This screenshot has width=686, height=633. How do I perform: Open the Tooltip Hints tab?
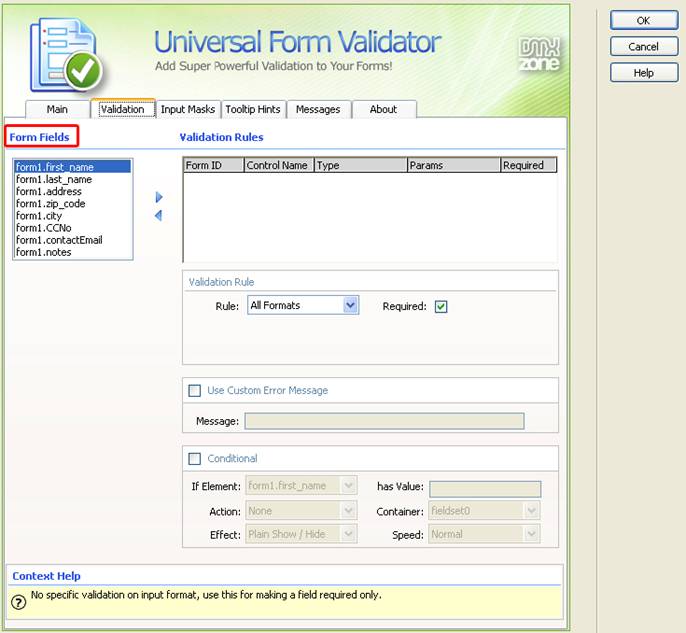[253, 109]
